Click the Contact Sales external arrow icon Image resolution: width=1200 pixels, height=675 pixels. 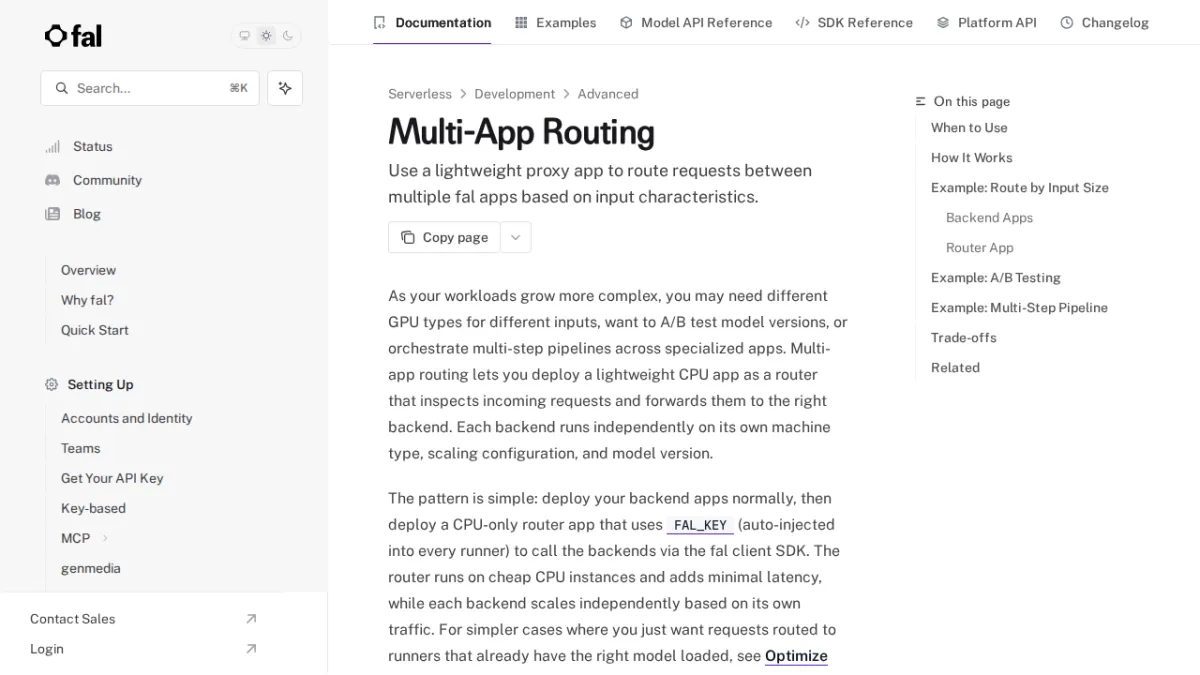click(251, 619)
